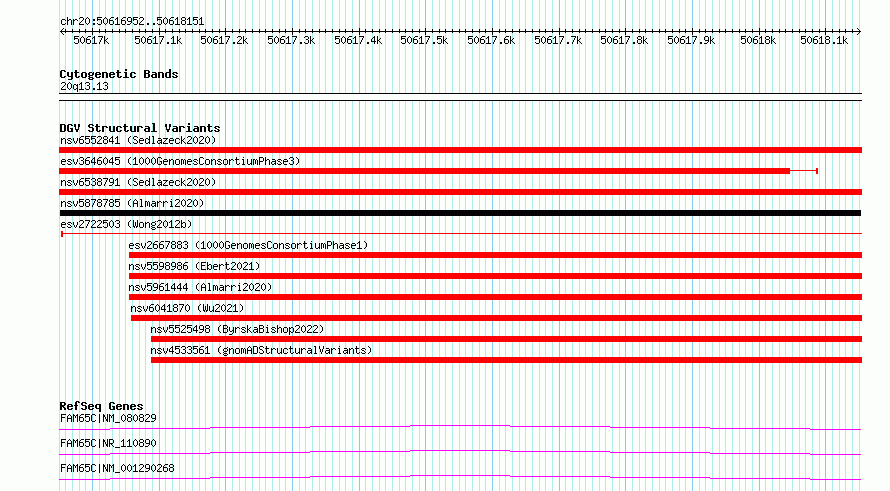Click the DGV Structural Variants track title

pyautogui.click(x=140, y=128)
